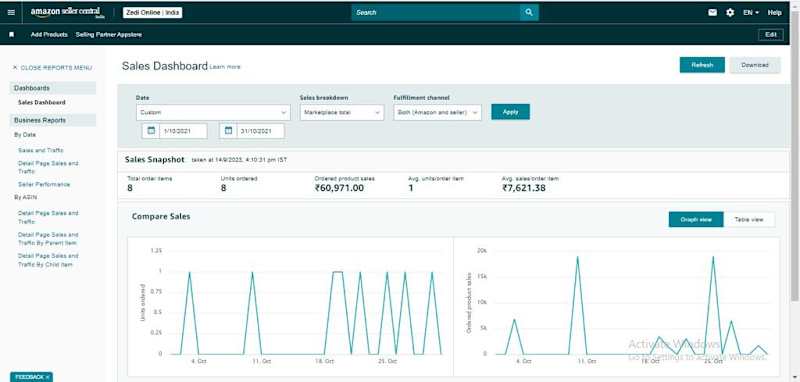Open the Sales breakdown dropdown
Viewport: 800px width, 382px height.
point(342,112)
